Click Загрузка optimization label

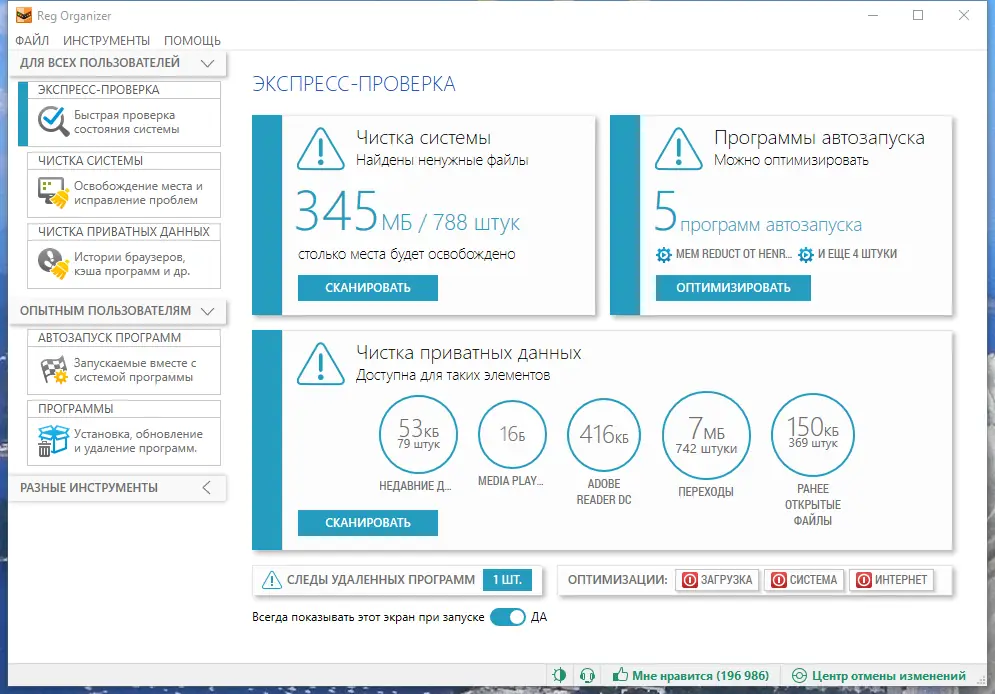tap(727, 580)
